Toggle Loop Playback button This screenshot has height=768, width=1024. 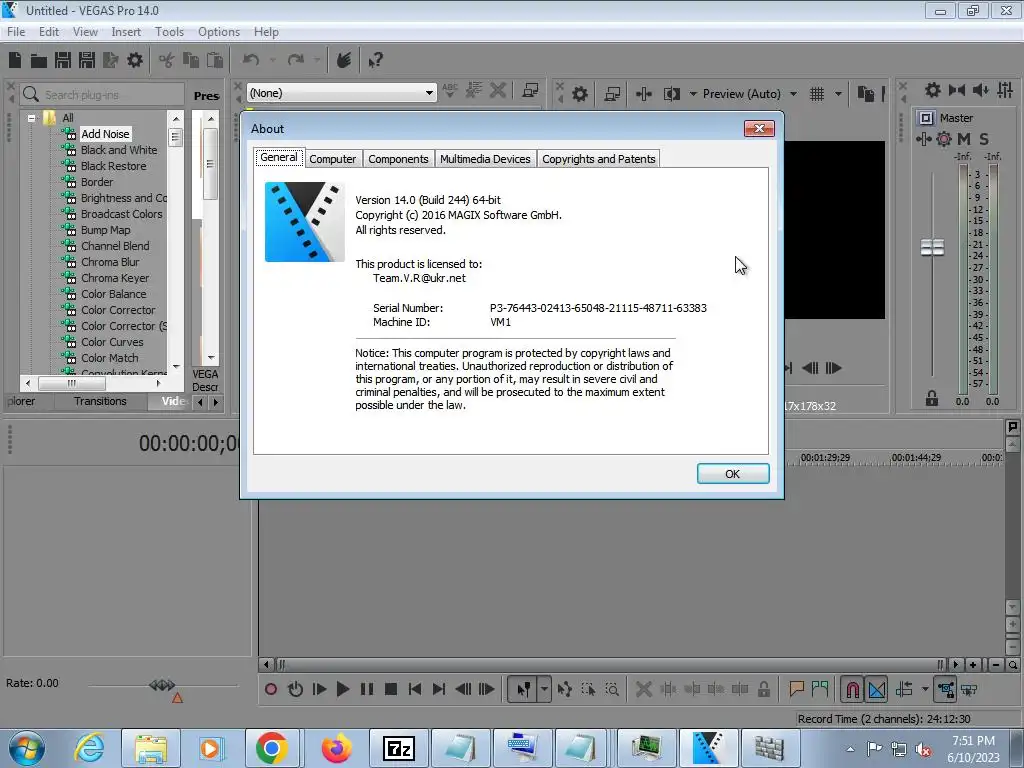(295, 689)
